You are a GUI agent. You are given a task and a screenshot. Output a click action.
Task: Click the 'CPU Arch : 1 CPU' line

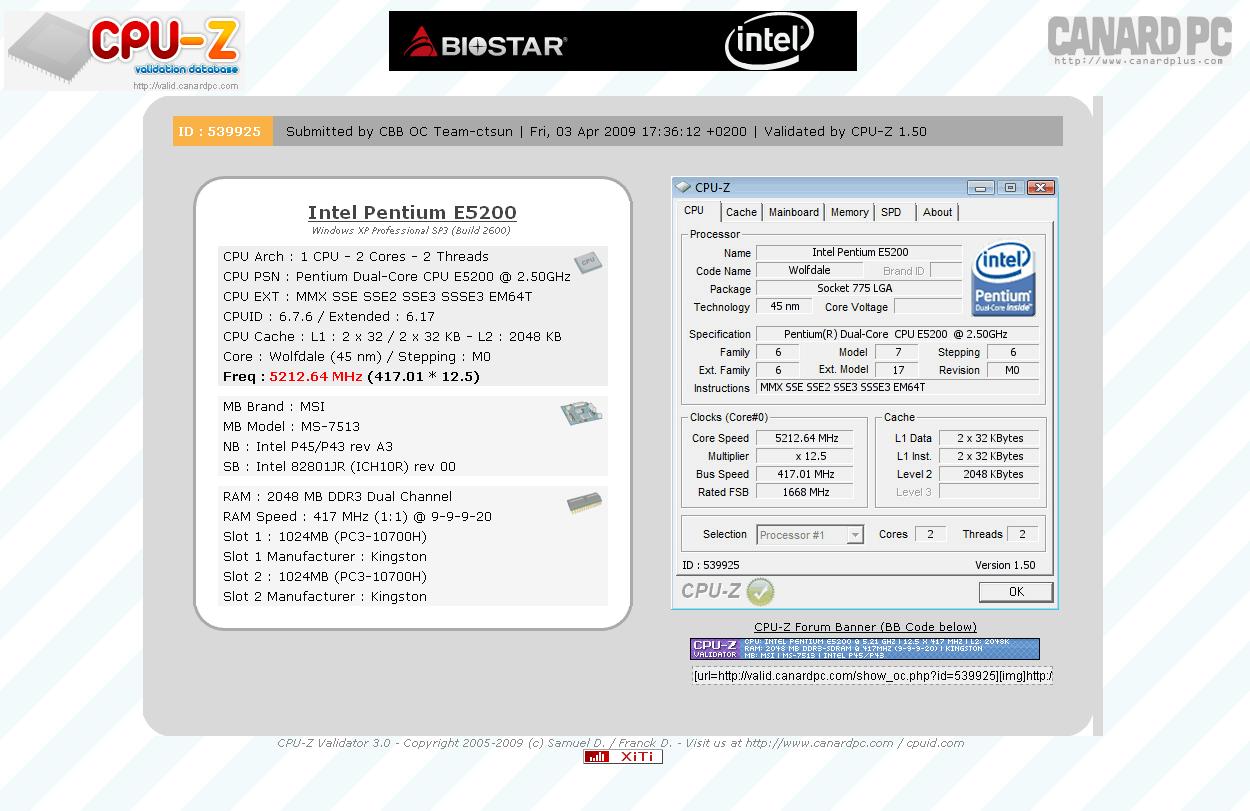[356, 257]
